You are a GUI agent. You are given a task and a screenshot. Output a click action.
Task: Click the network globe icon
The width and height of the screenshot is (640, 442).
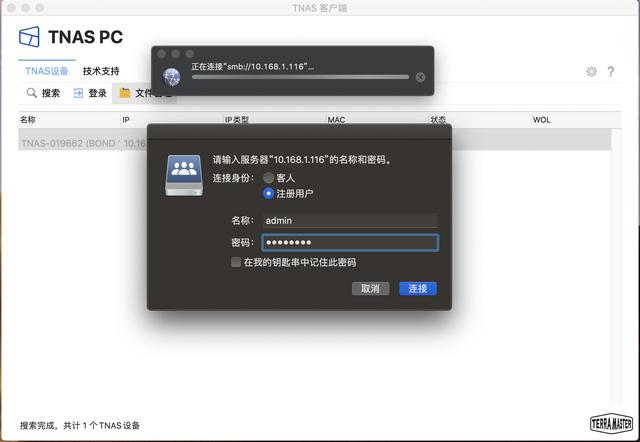click(x=172, y=76)
